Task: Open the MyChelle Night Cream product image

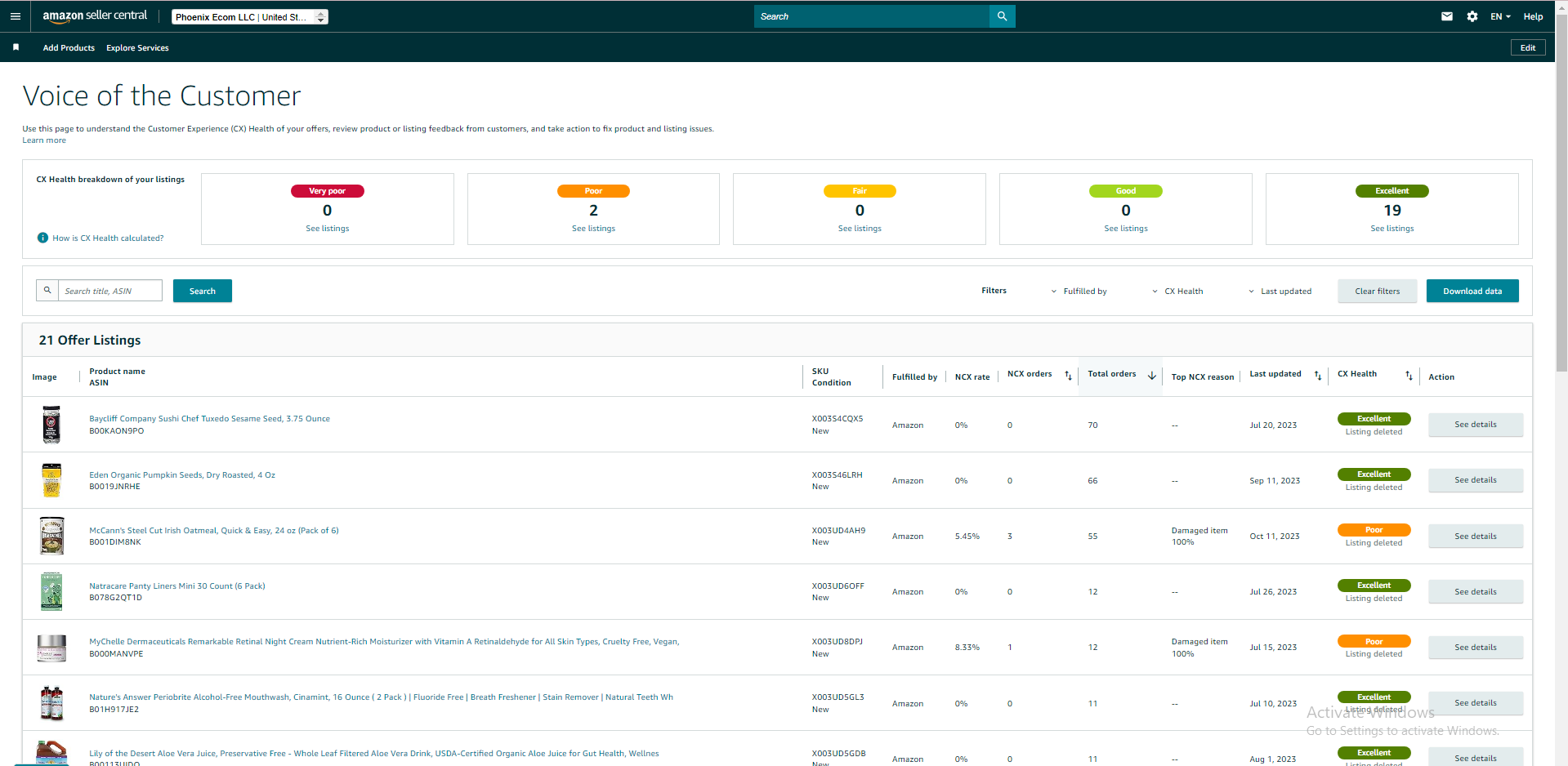Action: click(51, 648)
